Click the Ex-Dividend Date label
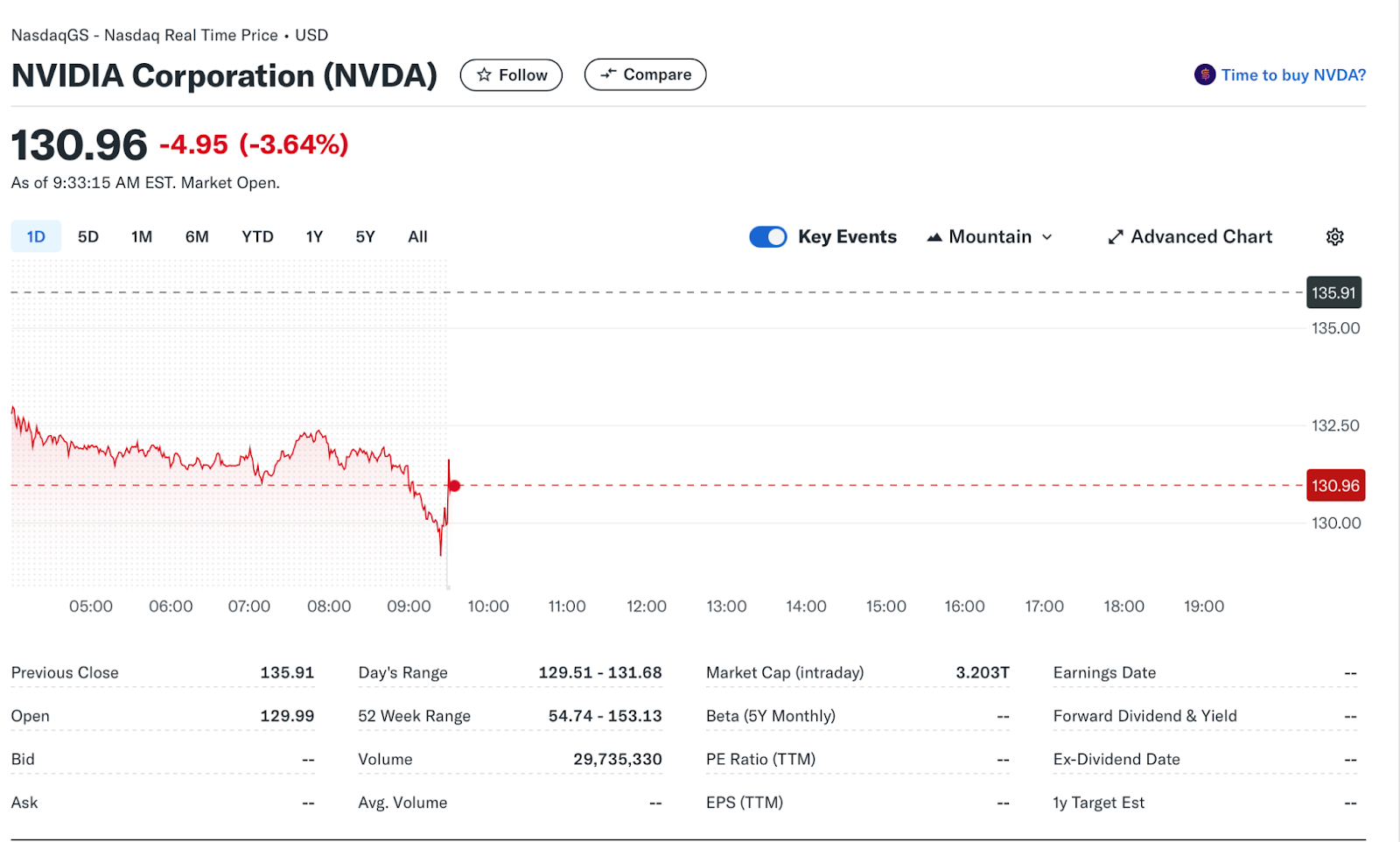Viewport: 1400px width, 842px height. [1116, 759]
